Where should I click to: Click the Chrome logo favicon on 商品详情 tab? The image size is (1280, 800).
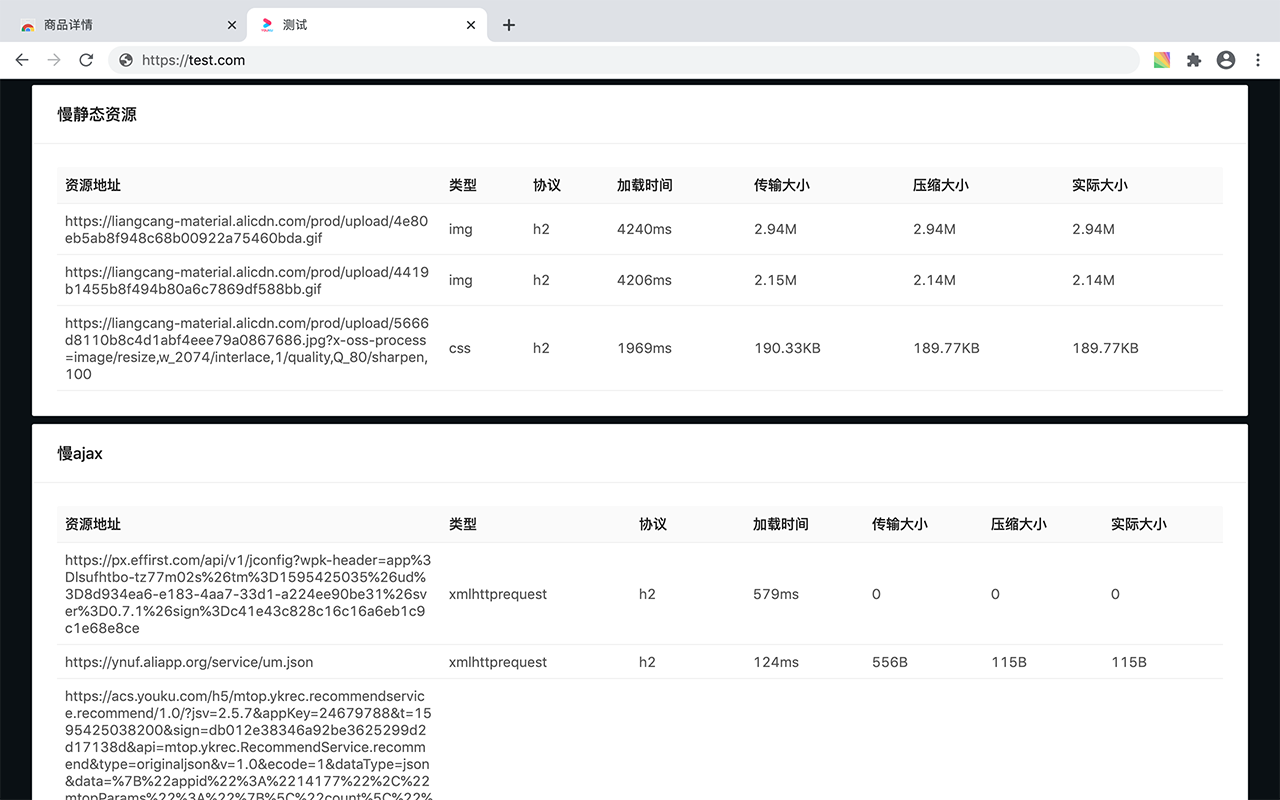pos(28,25)
